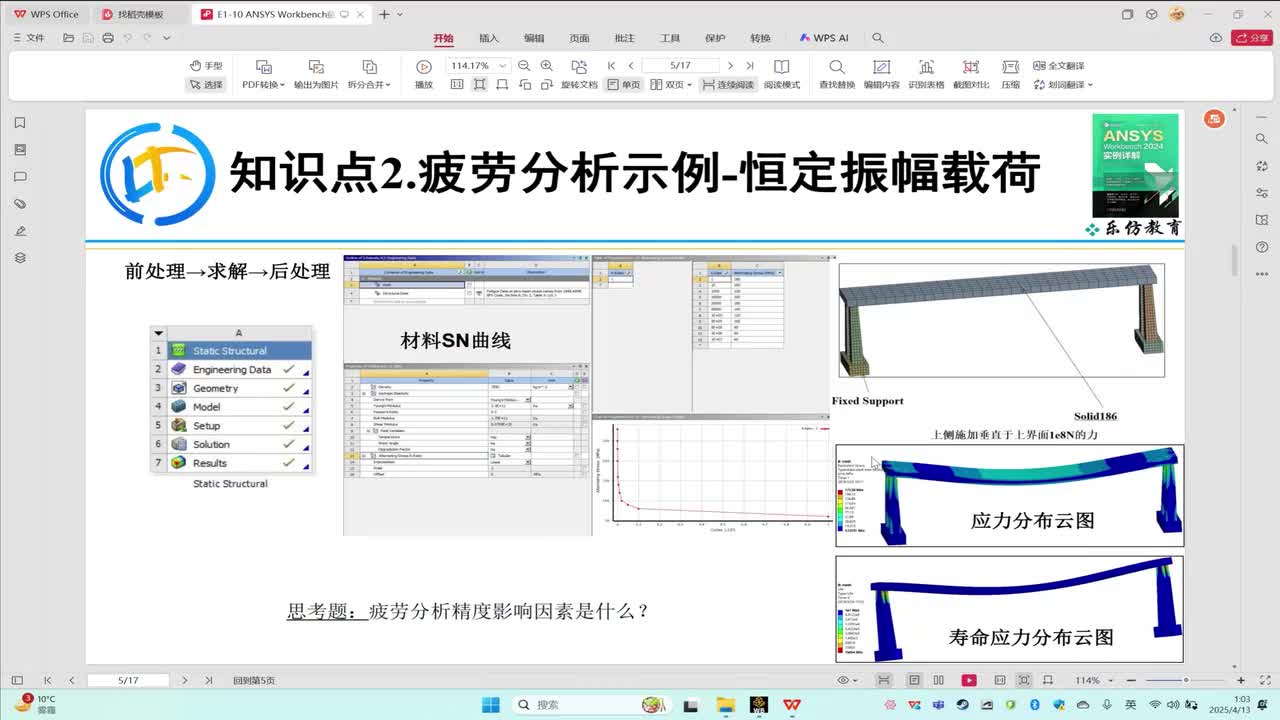This screenshot has width=1280, height=720.
Task: Go to previous page in toolbar
Action: tap(631, 66)
